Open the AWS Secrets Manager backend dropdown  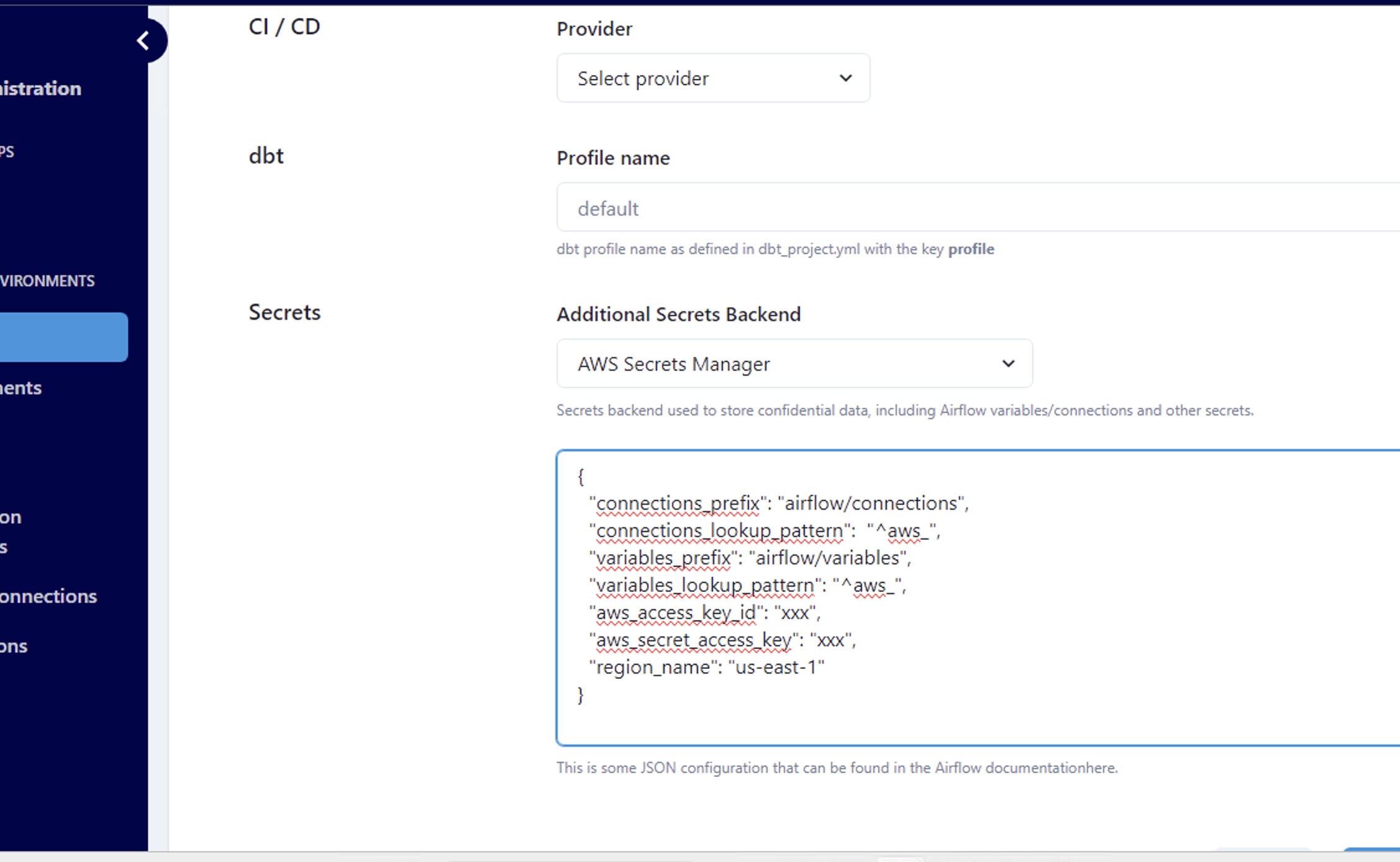point(794,363)
